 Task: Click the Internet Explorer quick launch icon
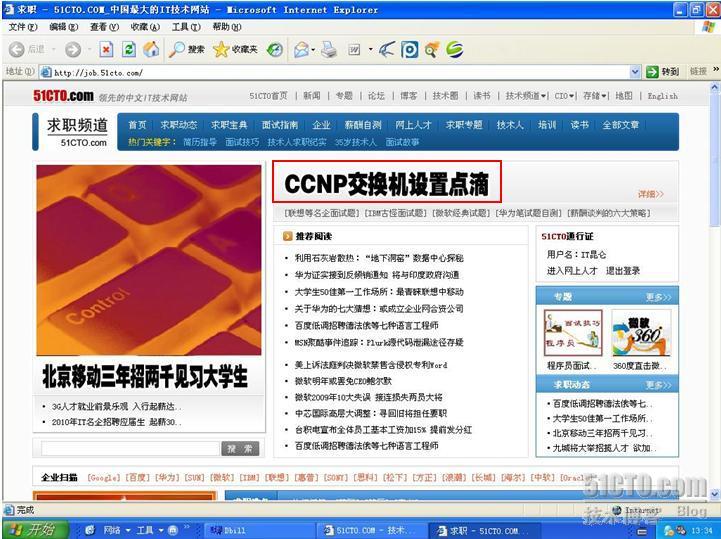(x=90, y=530)
